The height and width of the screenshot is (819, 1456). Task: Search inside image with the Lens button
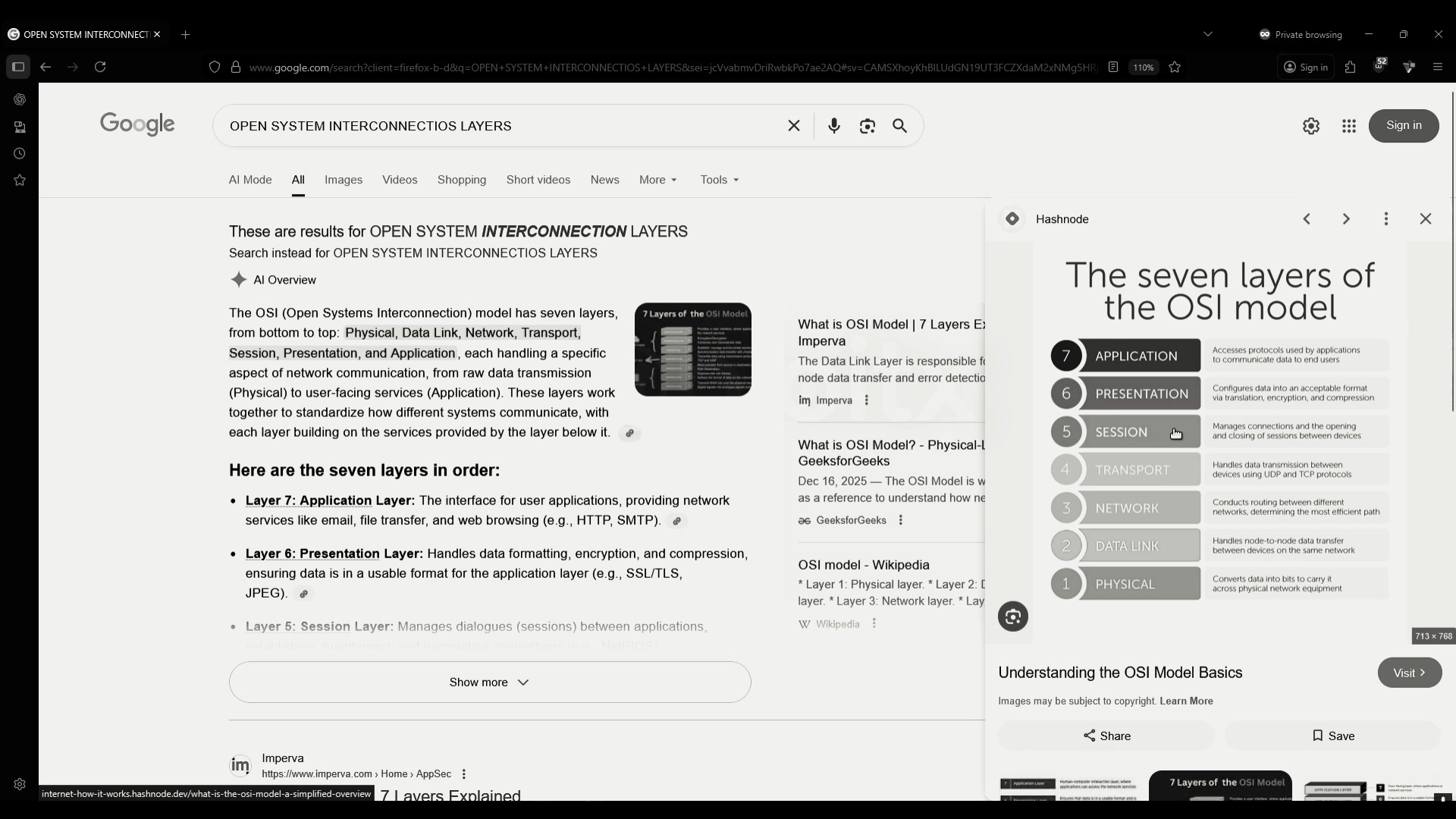coord(1013,617)
